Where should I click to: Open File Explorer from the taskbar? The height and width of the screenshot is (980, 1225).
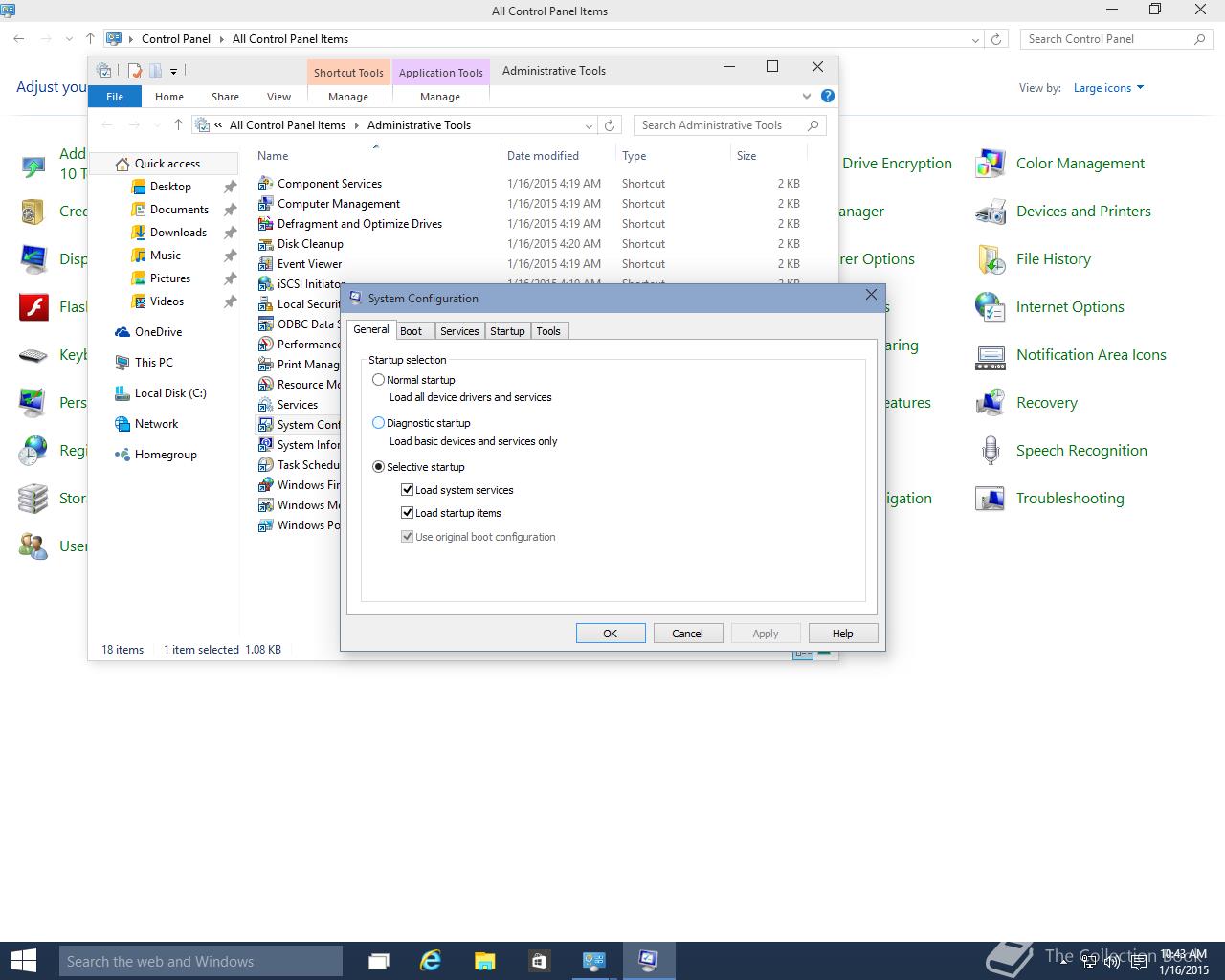click(x=485, y=961)
